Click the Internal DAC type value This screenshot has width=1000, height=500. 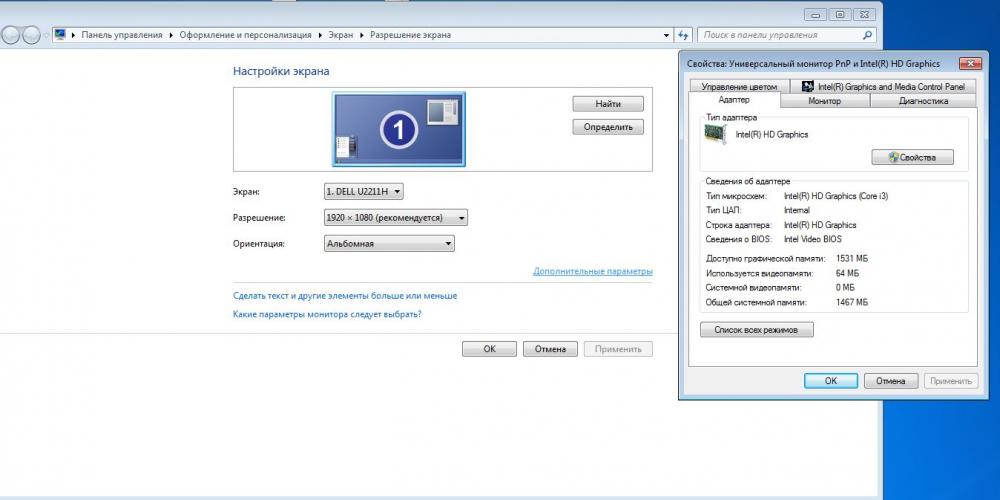797,210
